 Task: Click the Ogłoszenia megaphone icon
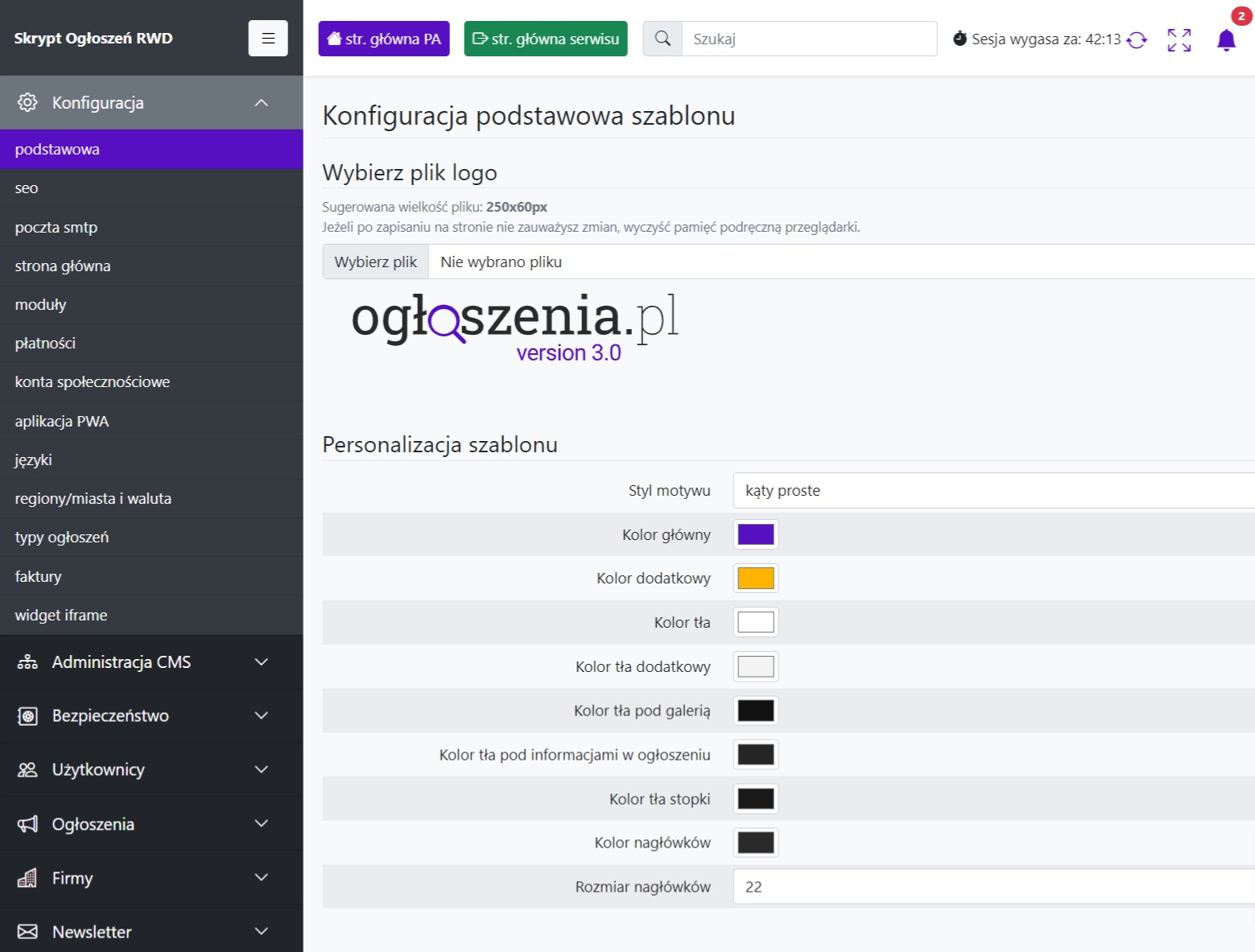click(27, 823)
